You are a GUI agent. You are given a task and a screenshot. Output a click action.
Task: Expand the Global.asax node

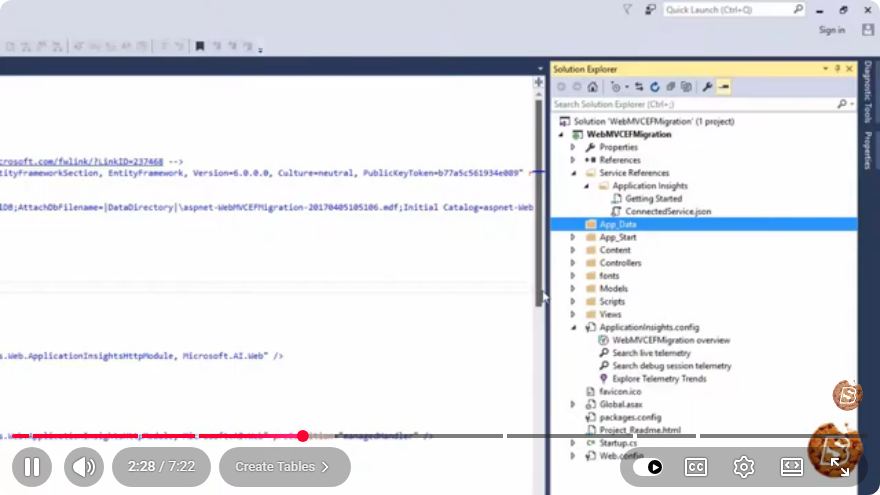point(573,404)
